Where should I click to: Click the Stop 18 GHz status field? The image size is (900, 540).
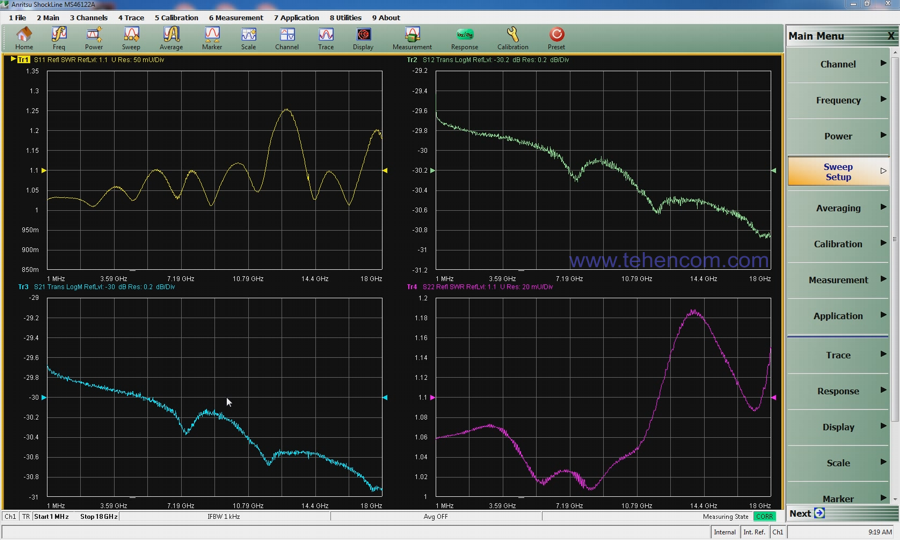point(99,516)
